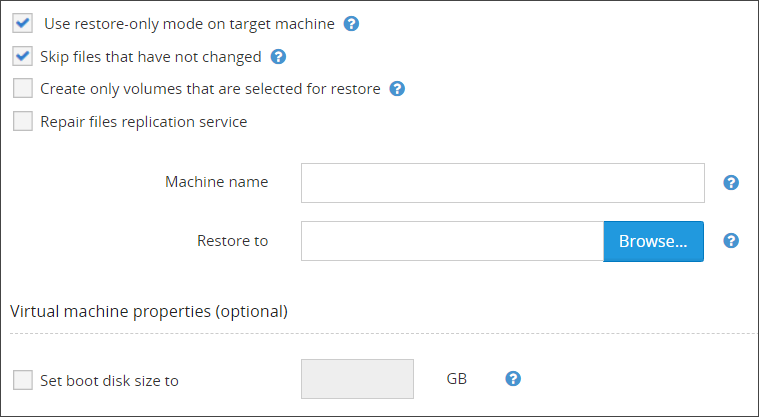Click the 'Skip files that have not changed' label

tap(151, 57)
